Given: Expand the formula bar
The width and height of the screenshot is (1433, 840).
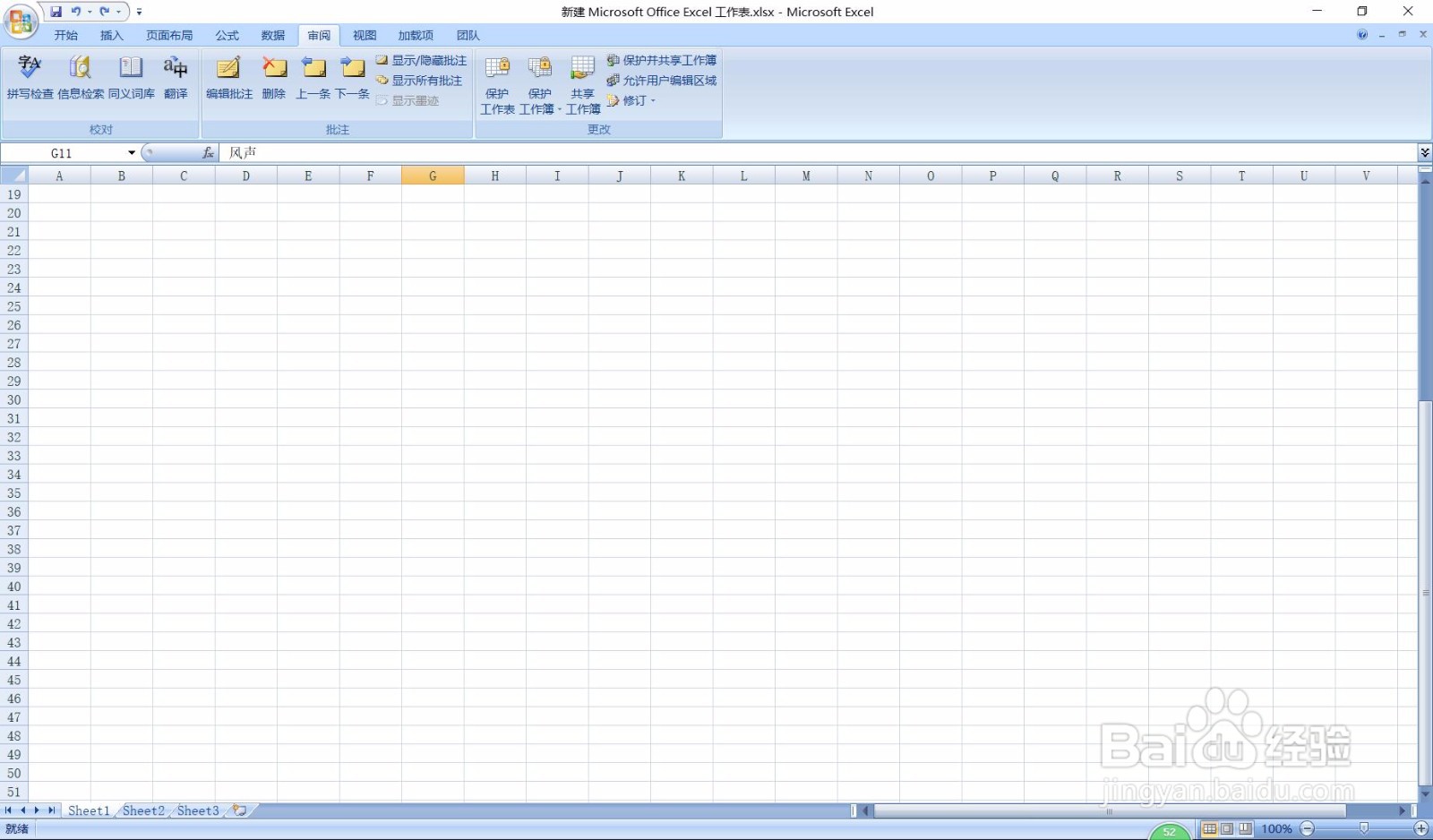Looking at the screenshot, I should point(1425,153).
